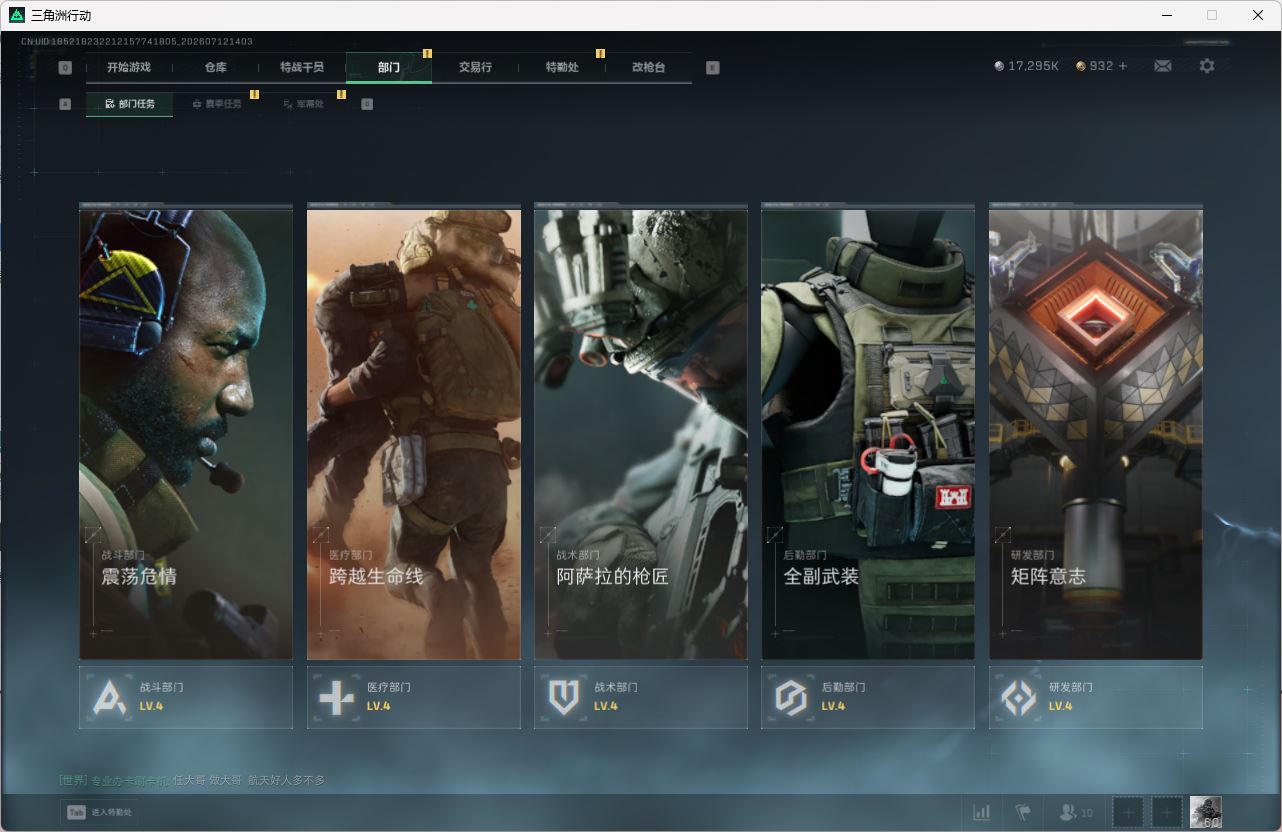This screenshot has width=1282, height=832.
Task: Click the world chat message line
Action: pos(192,780)
